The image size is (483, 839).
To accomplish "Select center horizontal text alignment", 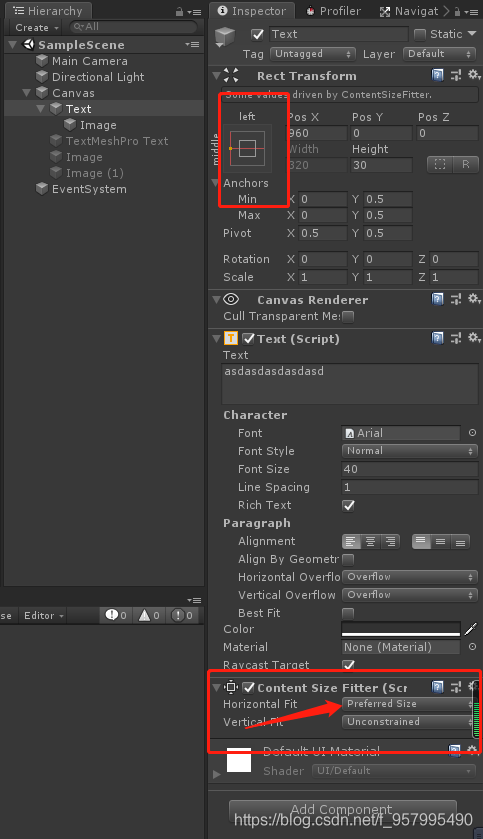I will [370, 541].
